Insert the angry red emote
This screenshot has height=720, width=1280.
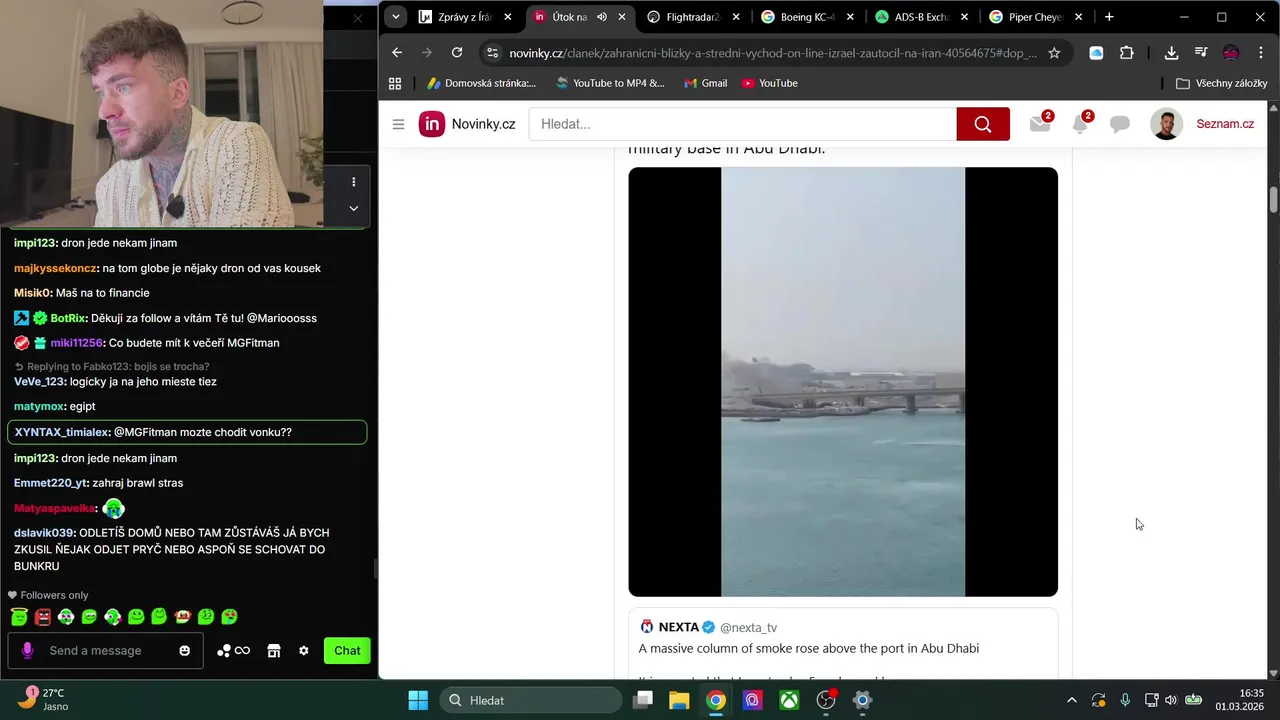tap(42, 617)
